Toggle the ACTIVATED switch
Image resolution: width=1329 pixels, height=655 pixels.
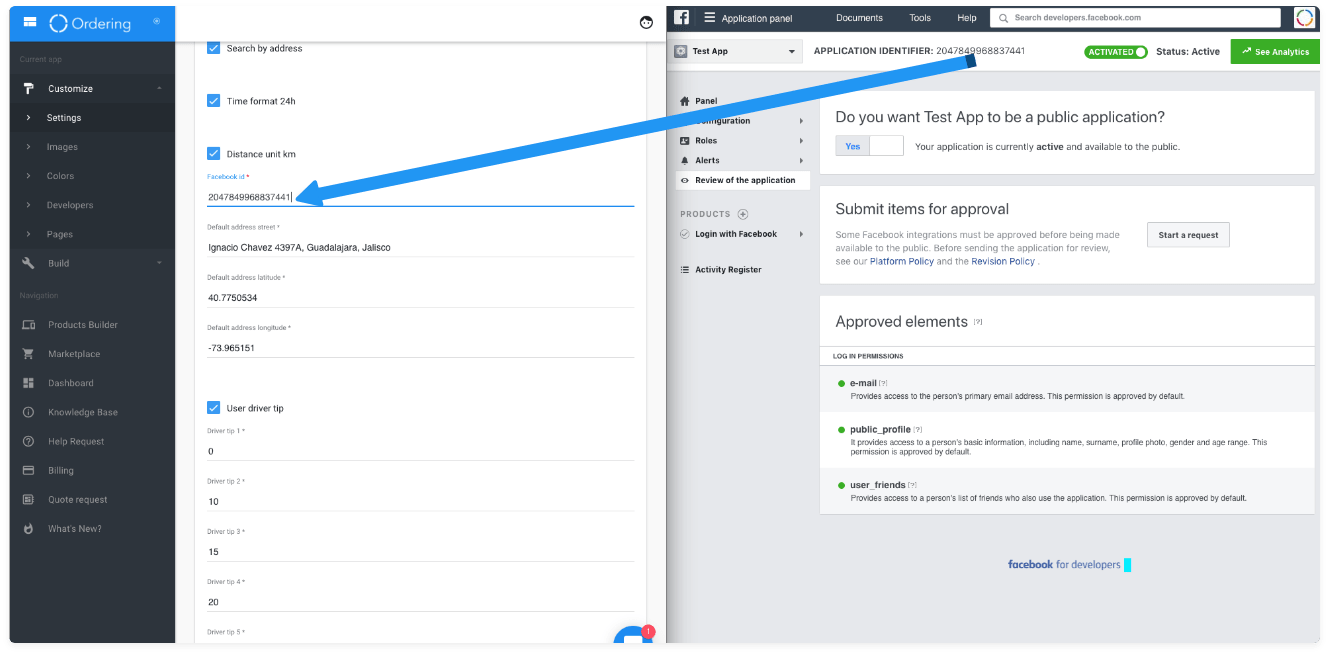[x=1116, y=52]
